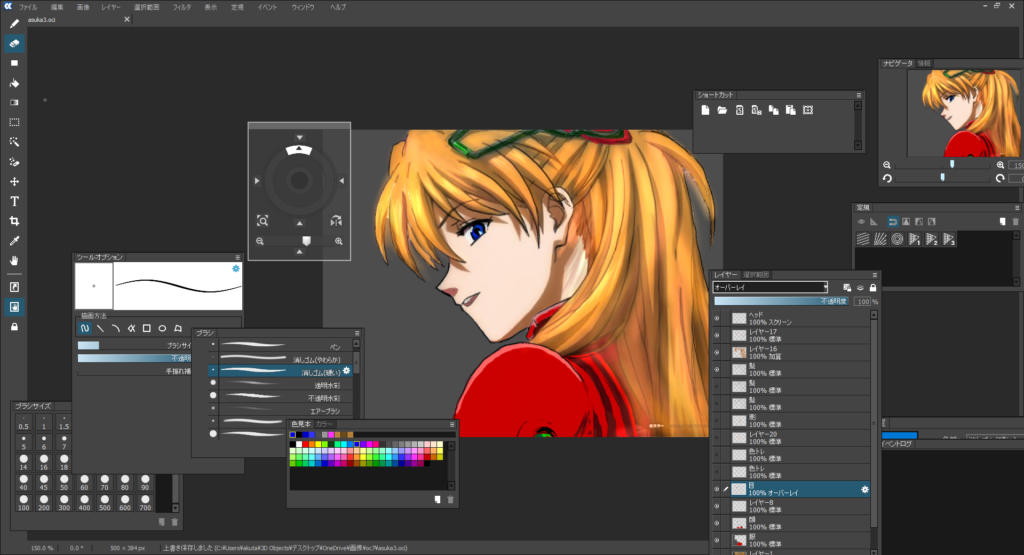This screenshot has width=1024, height=555.
Task: Select the Eraser tool in the toolbar
Action: (15, 43)
